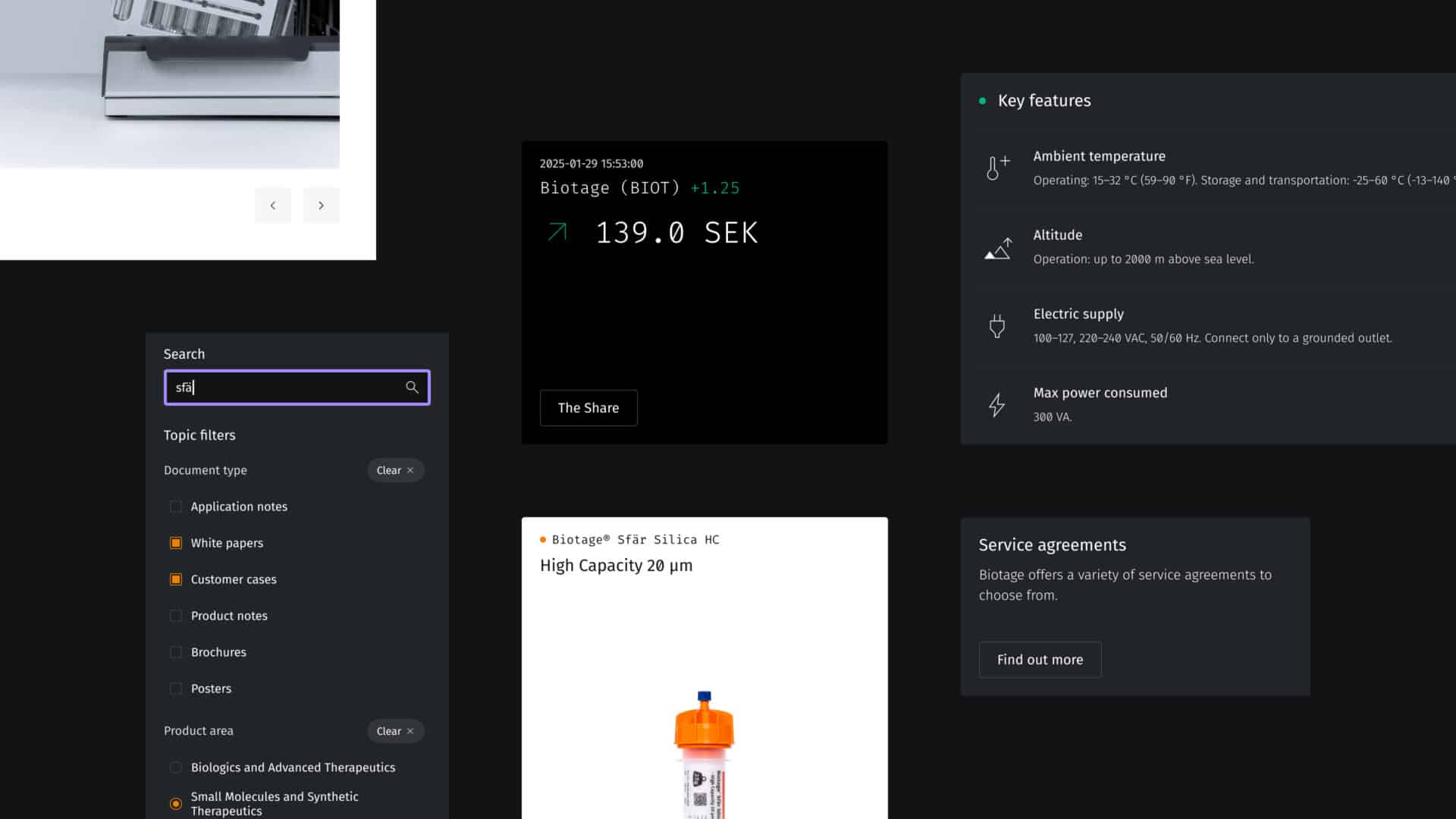Click the Find out more button
Screen dimensions: 1456x819
click(1040, 660)
